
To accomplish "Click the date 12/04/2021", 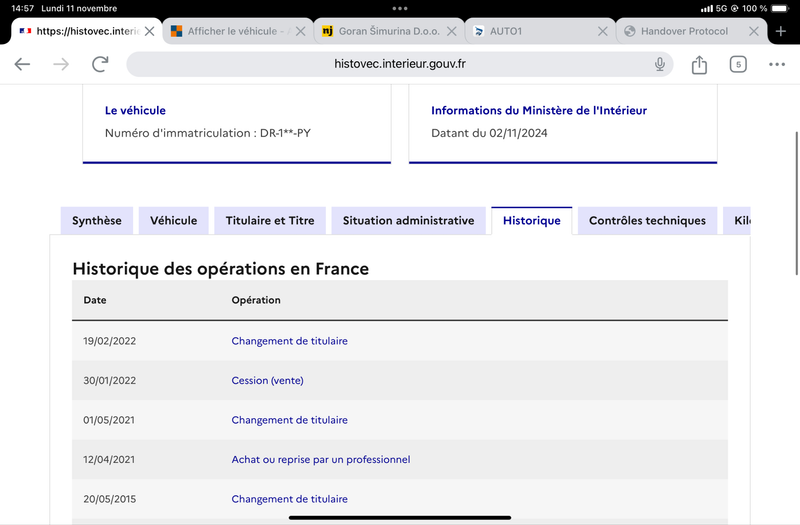I will pyautogui.click(x=109, y=460).
